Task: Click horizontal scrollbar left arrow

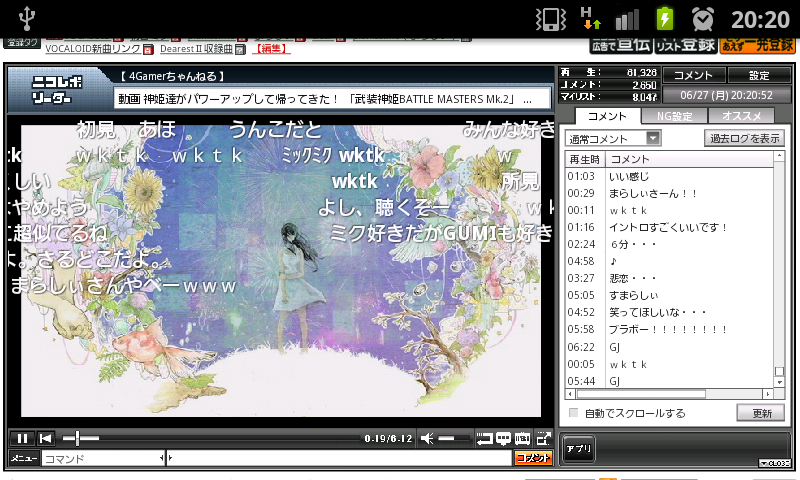Action: 571,394
